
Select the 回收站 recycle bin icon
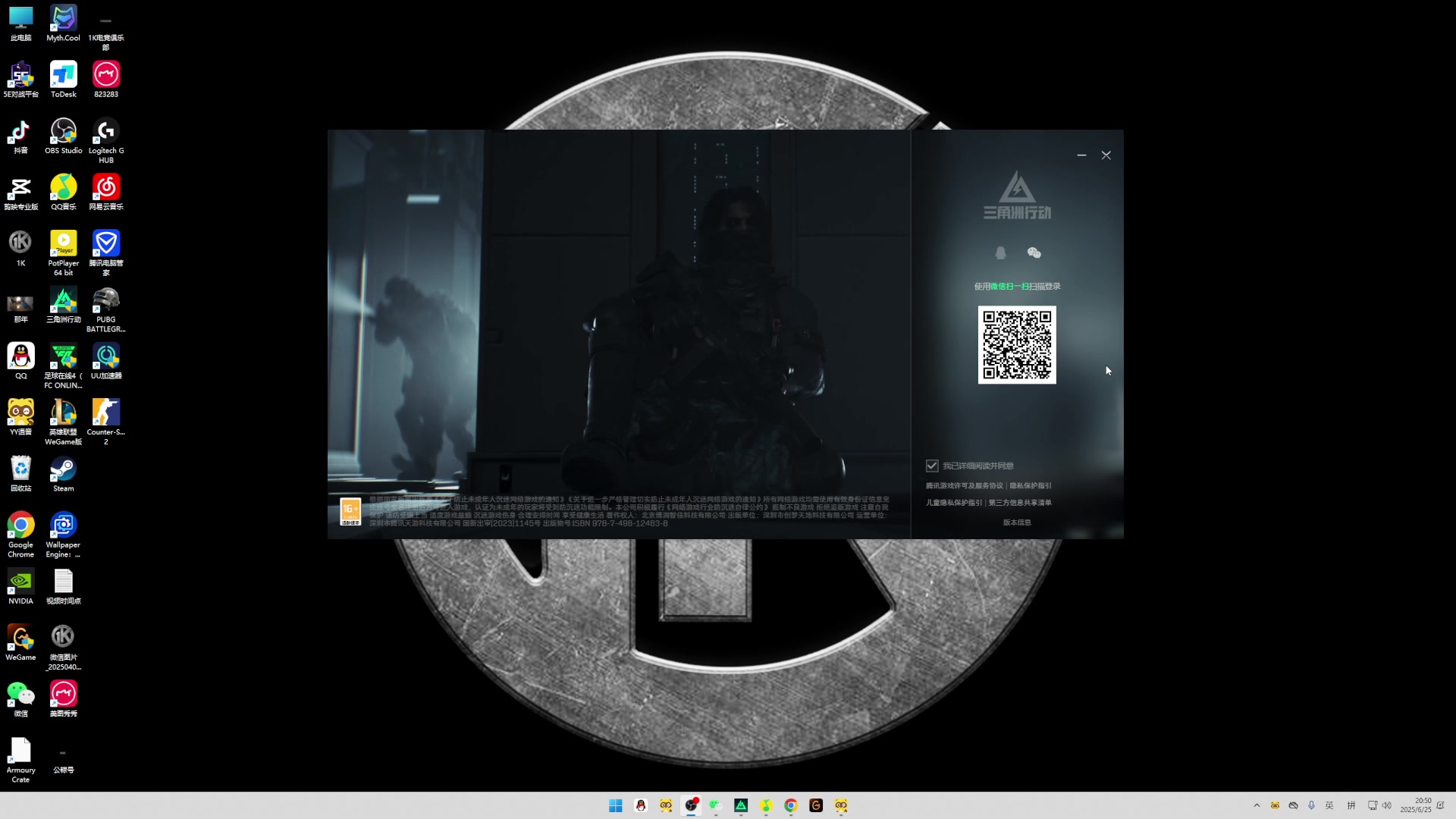point(21,474)
